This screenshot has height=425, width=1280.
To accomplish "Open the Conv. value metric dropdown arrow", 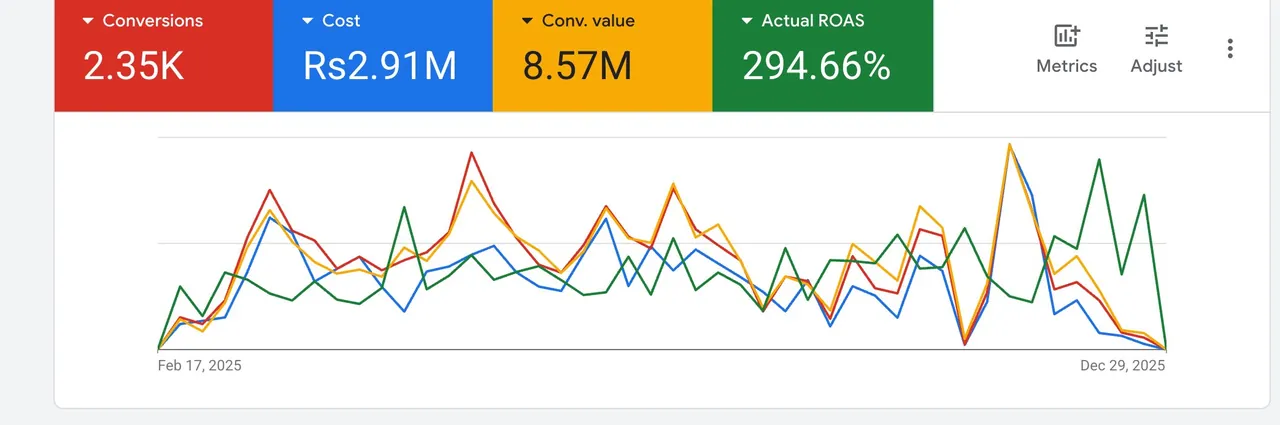I will [528, 21].
